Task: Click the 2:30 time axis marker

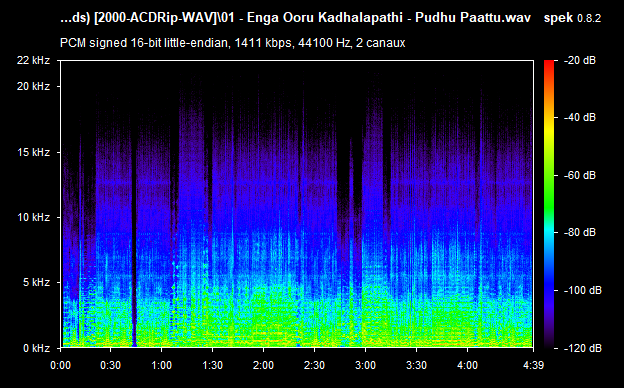Action: coord(314,365)
